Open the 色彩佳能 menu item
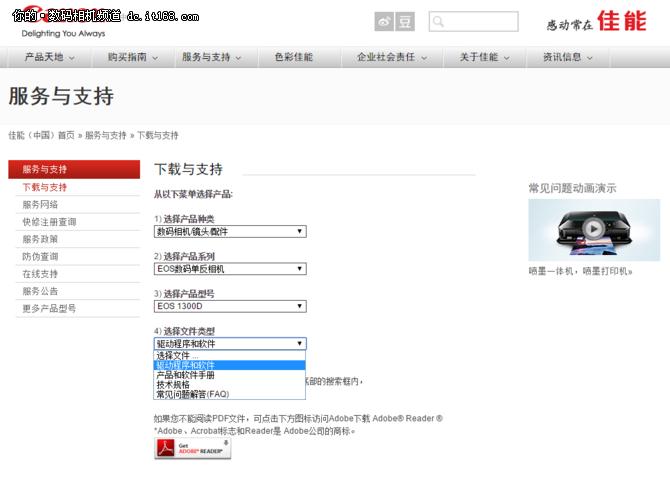The height and width of the screenshot is (501, 670). click(294, 57)
